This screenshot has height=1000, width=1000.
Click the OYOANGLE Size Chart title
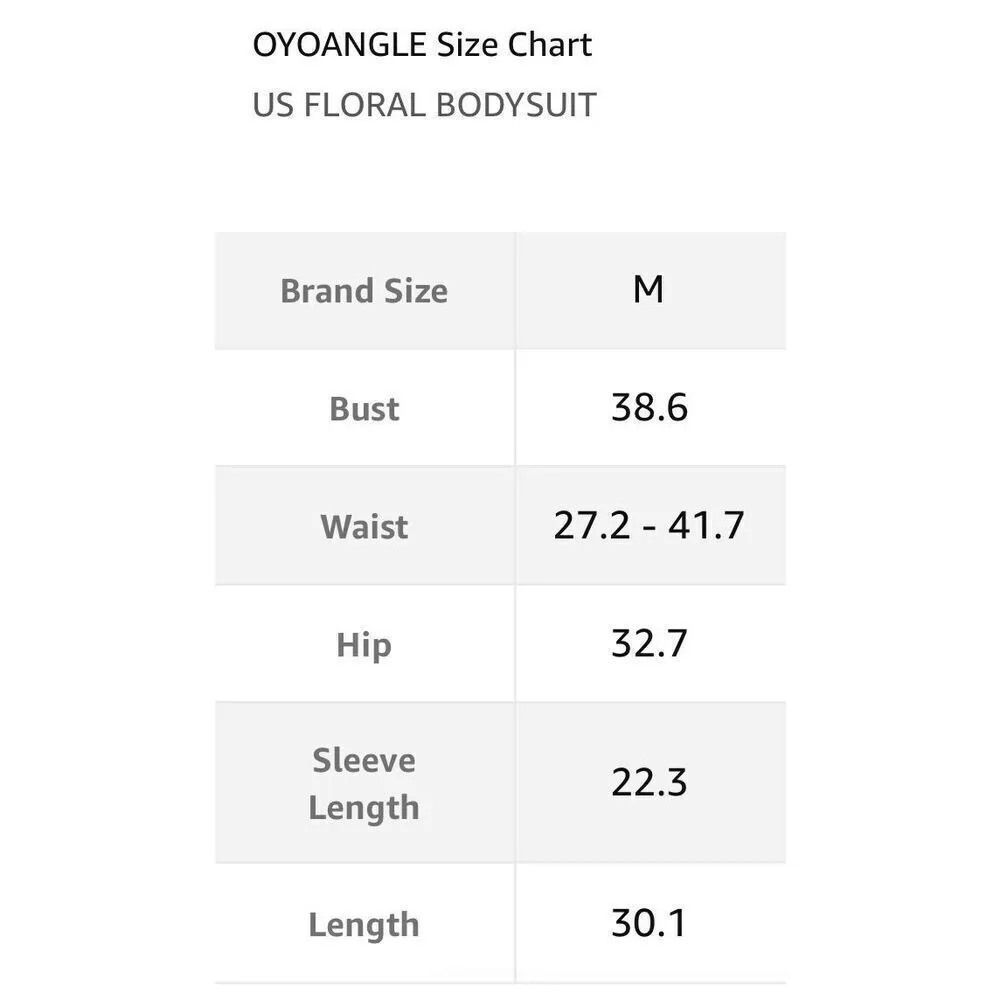tap(422, 45)
